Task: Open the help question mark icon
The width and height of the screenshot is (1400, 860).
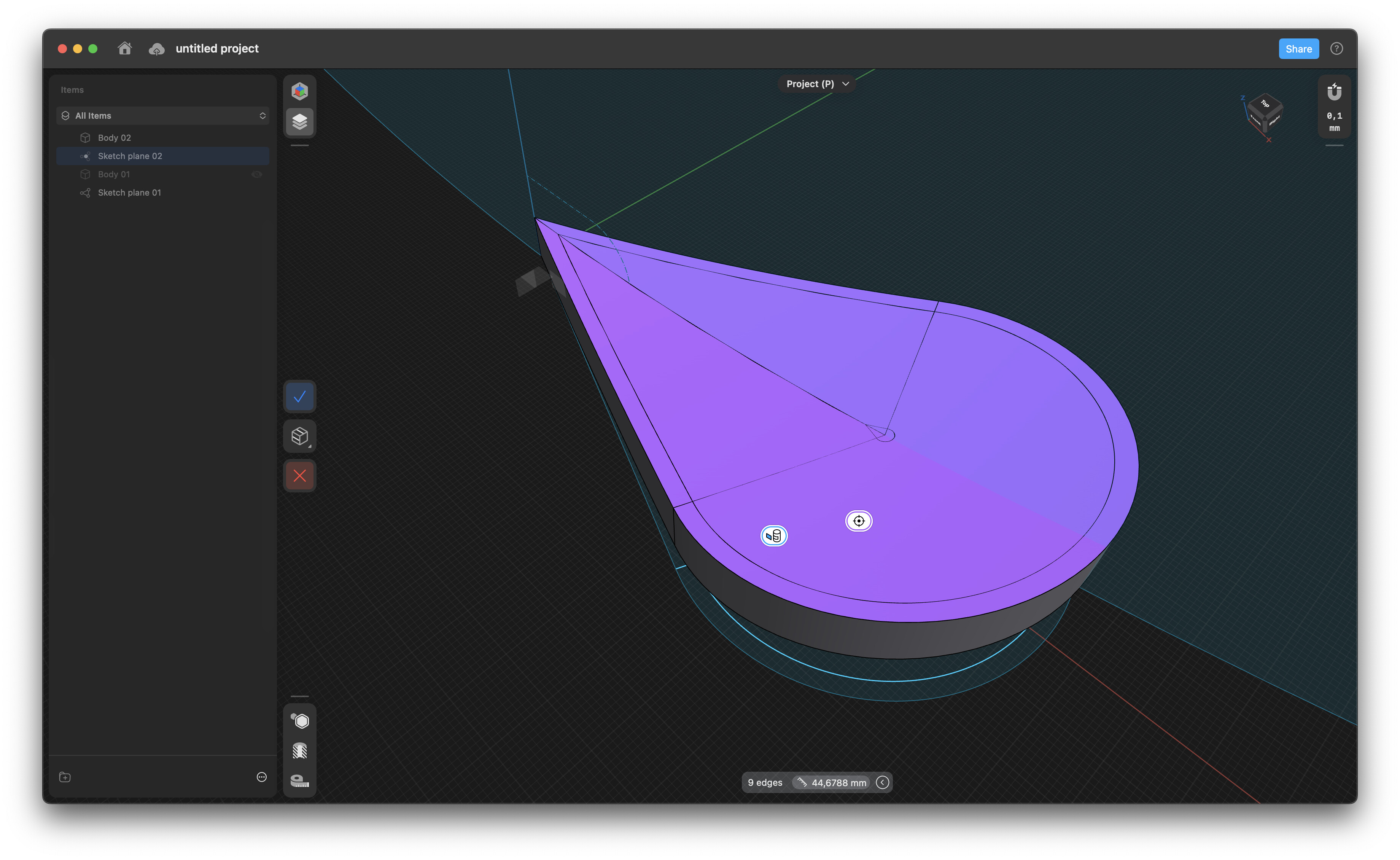Action: point(1336,49)
